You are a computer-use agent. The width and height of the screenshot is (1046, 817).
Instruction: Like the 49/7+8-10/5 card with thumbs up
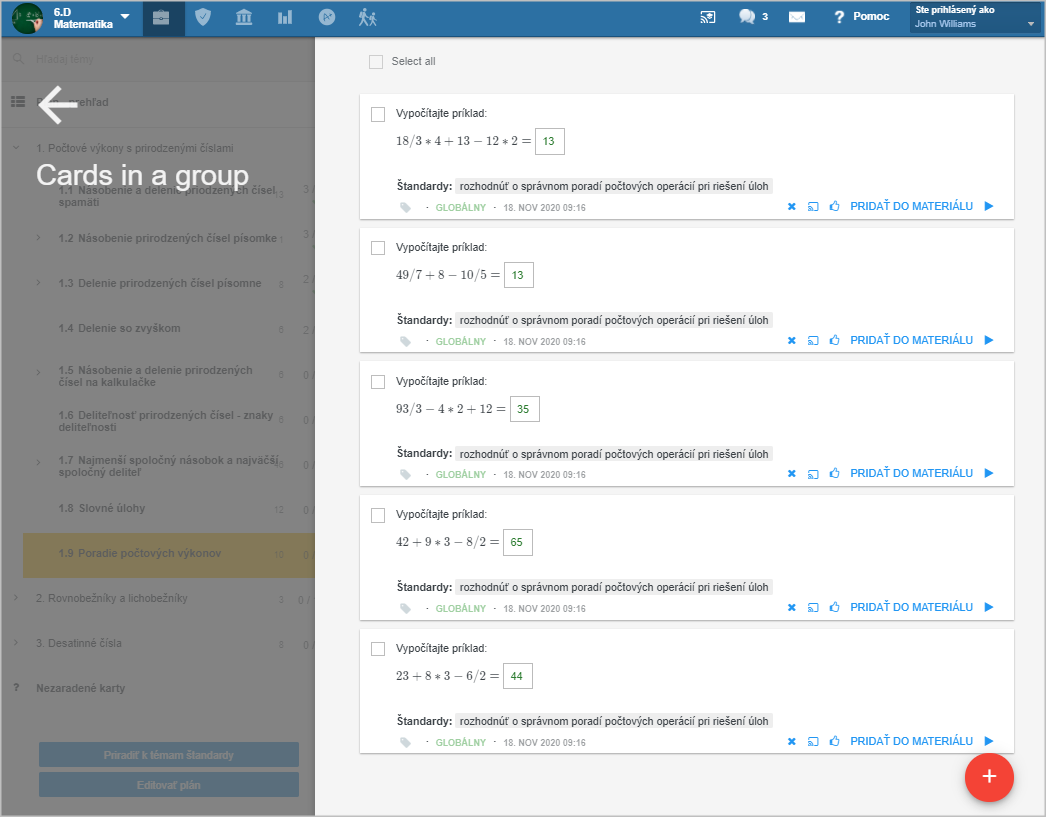[x=835, y=340]
